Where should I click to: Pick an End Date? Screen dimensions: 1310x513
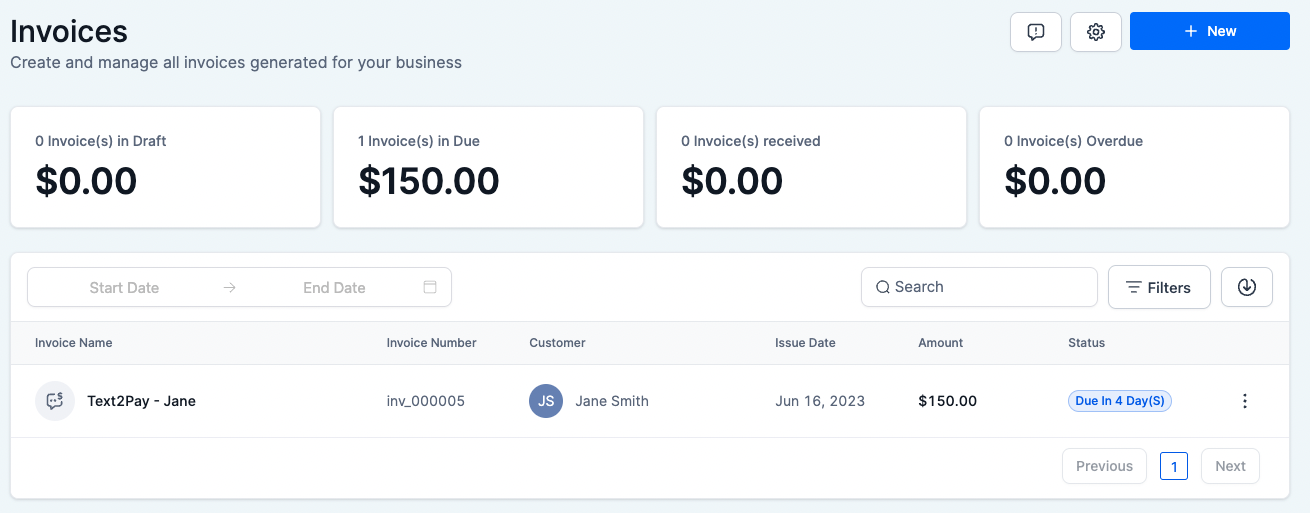(334, 287)
